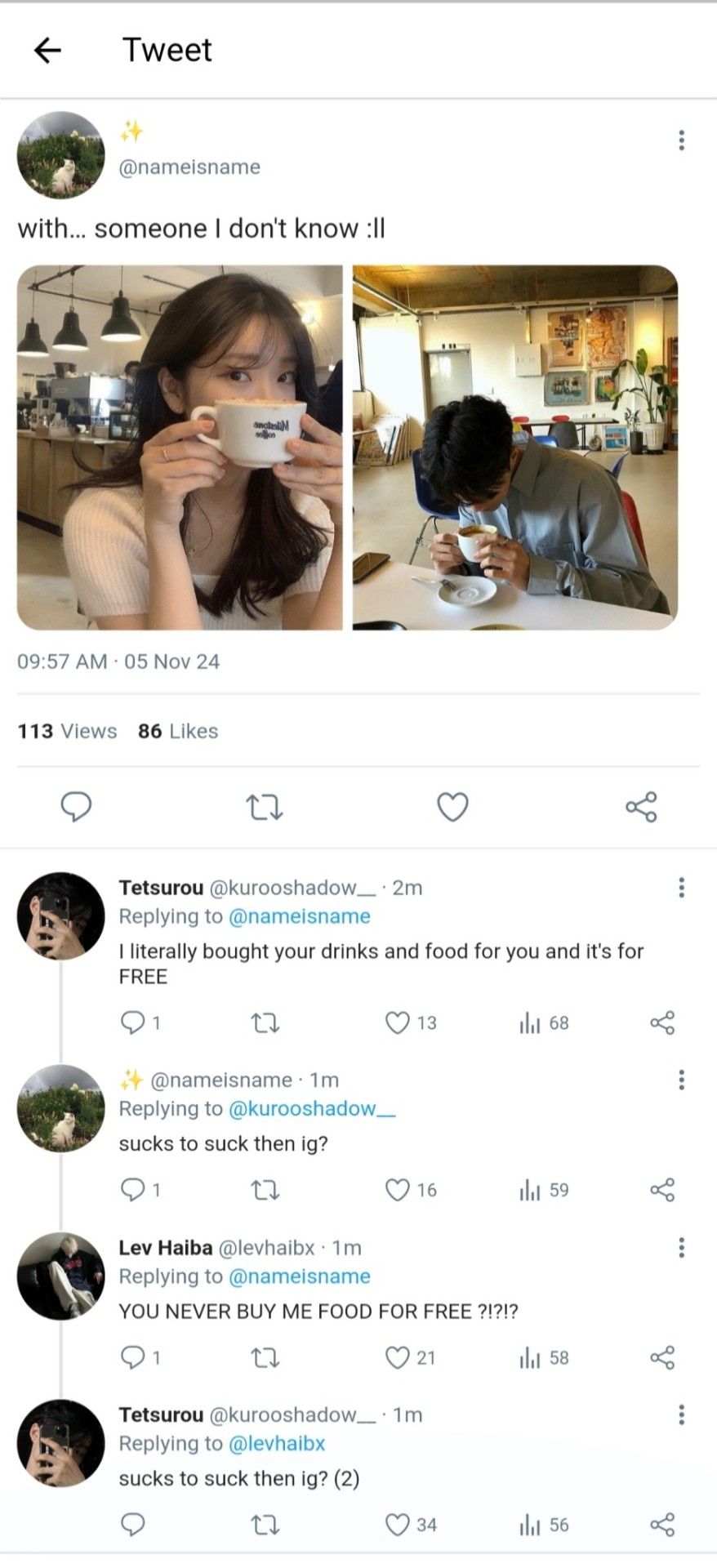717x1568 pixels.
Task: Tap @kurooshadow__ mention link in reply
Action: (x=312, y=1108)
